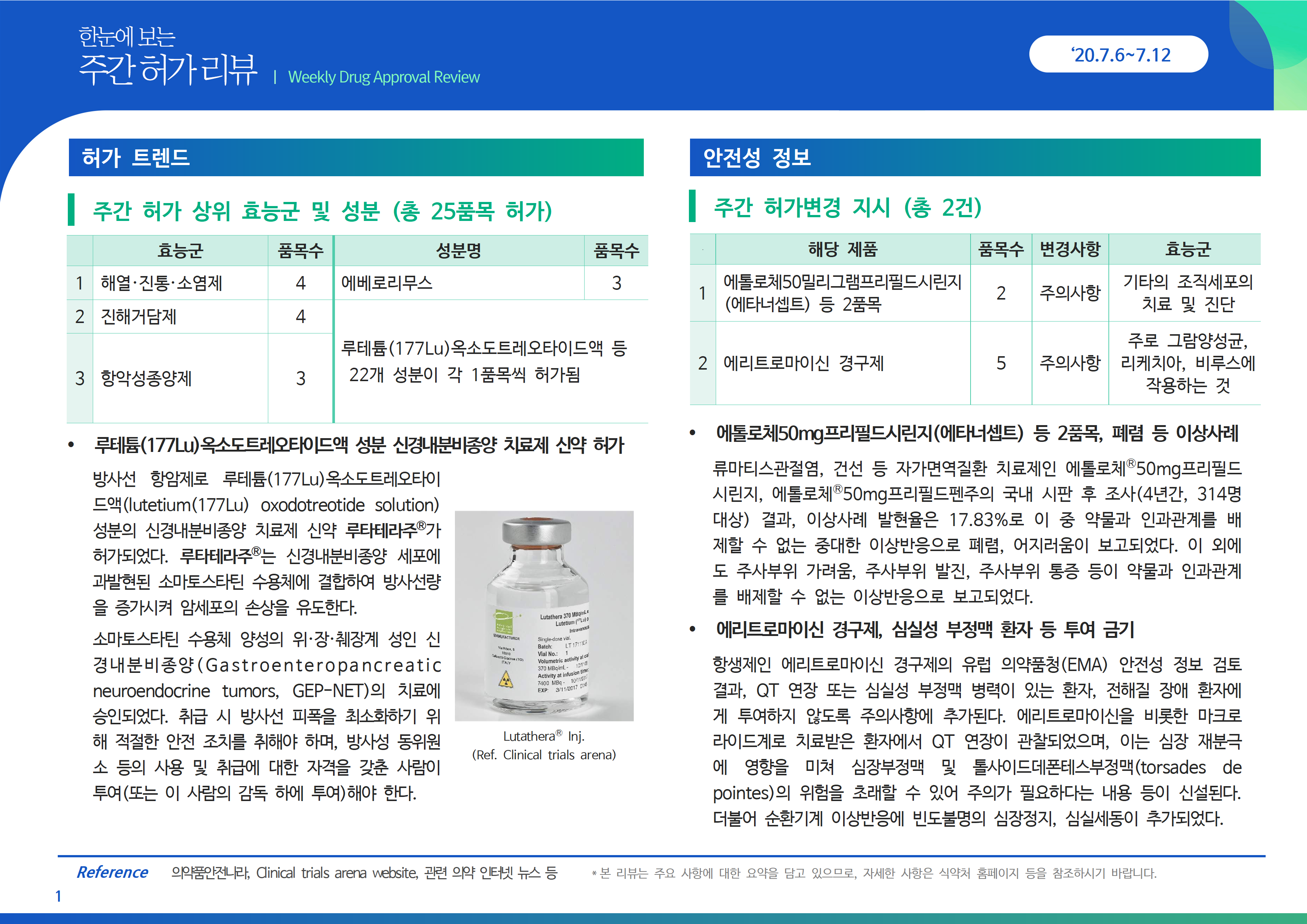Click the Reference label in footer
Image resolution: width=1307 pixels, height=924 pixels.
(x=112, y=872)
